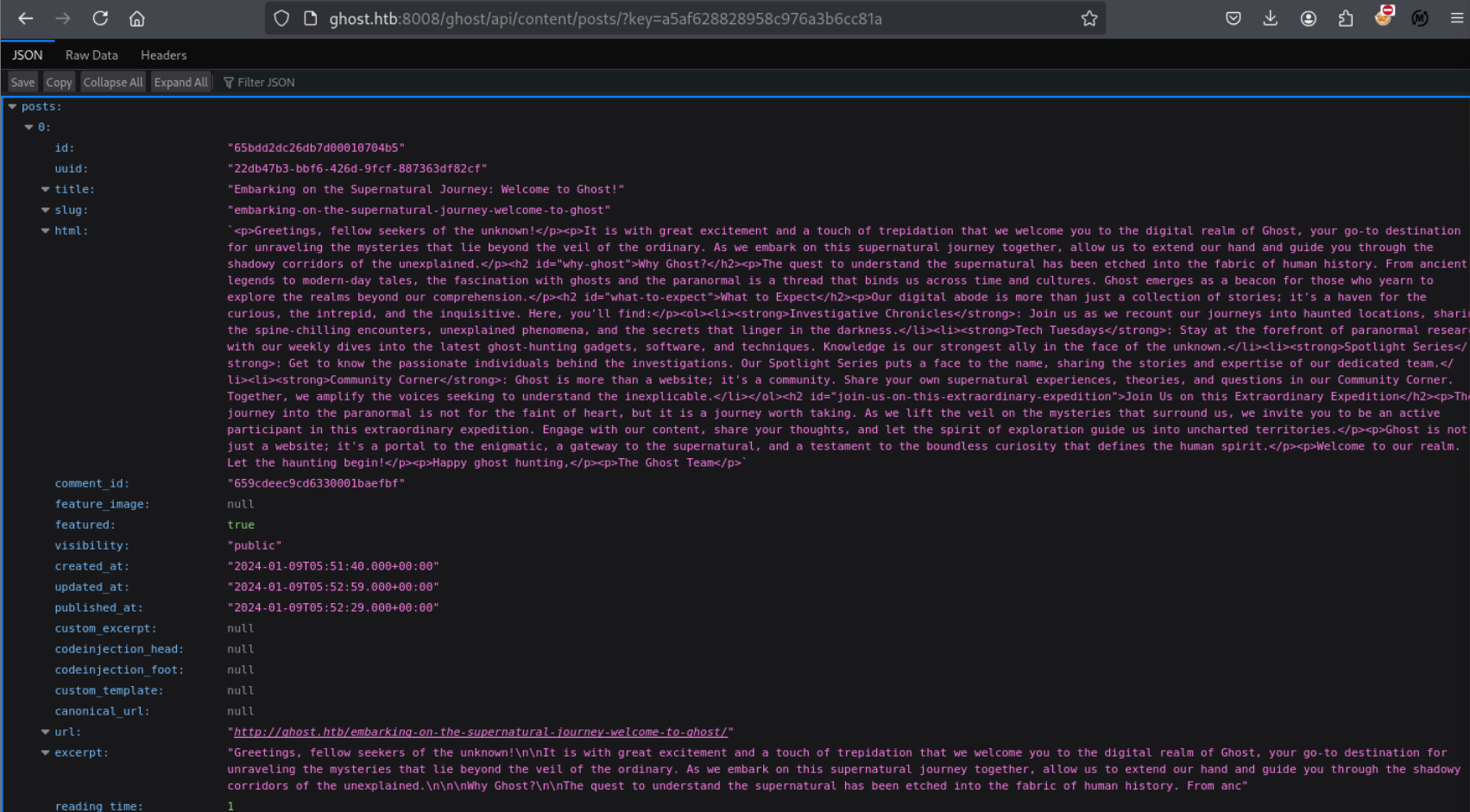Open the downloads panel
1470x812 pixels.
[1271, 18]
